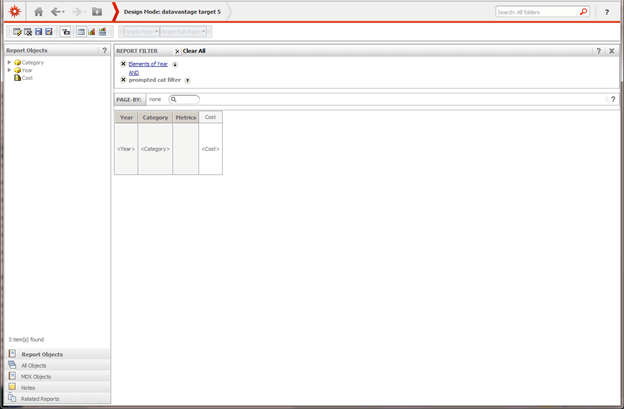The image size is (625, 409).
Task: Open the Graph Sub-Type dropdown
Action: click(183, 31)
